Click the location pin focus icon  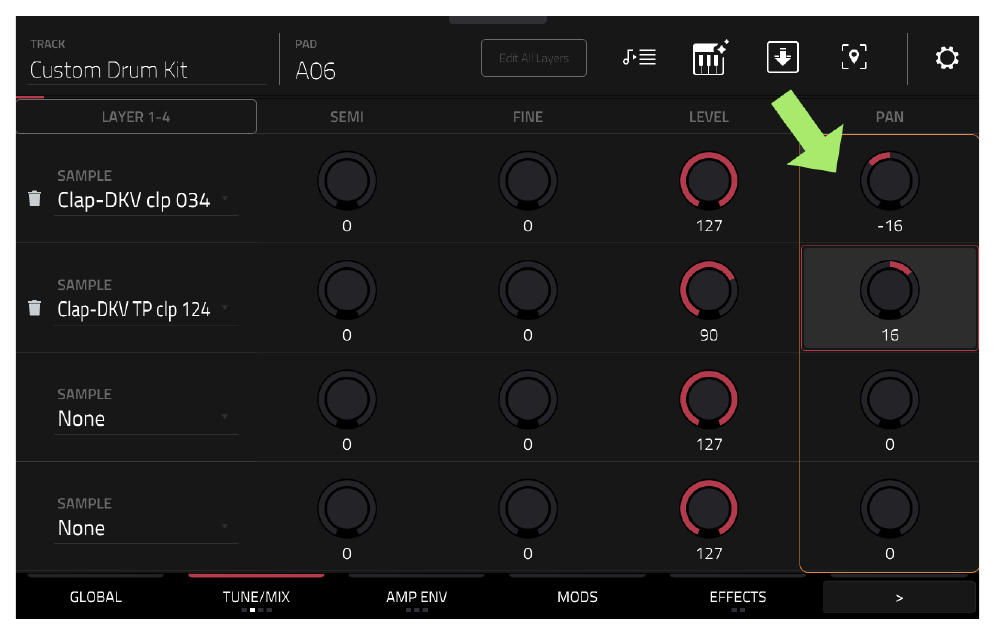tap(854, 58)
